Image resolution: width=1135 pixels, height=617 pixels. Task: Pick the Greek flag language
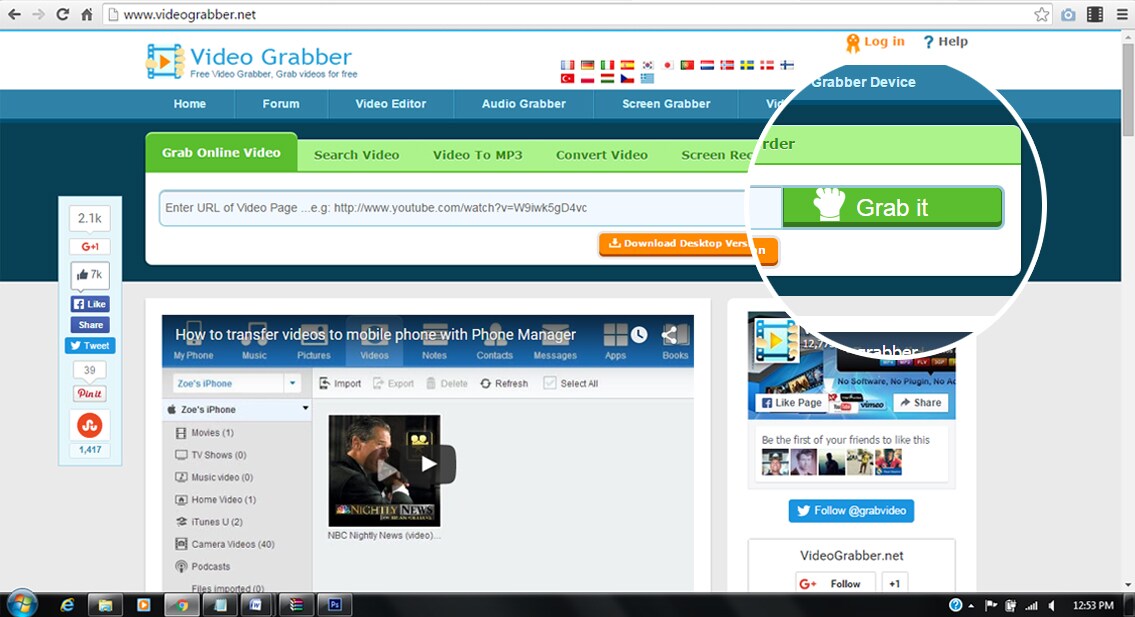647,78
